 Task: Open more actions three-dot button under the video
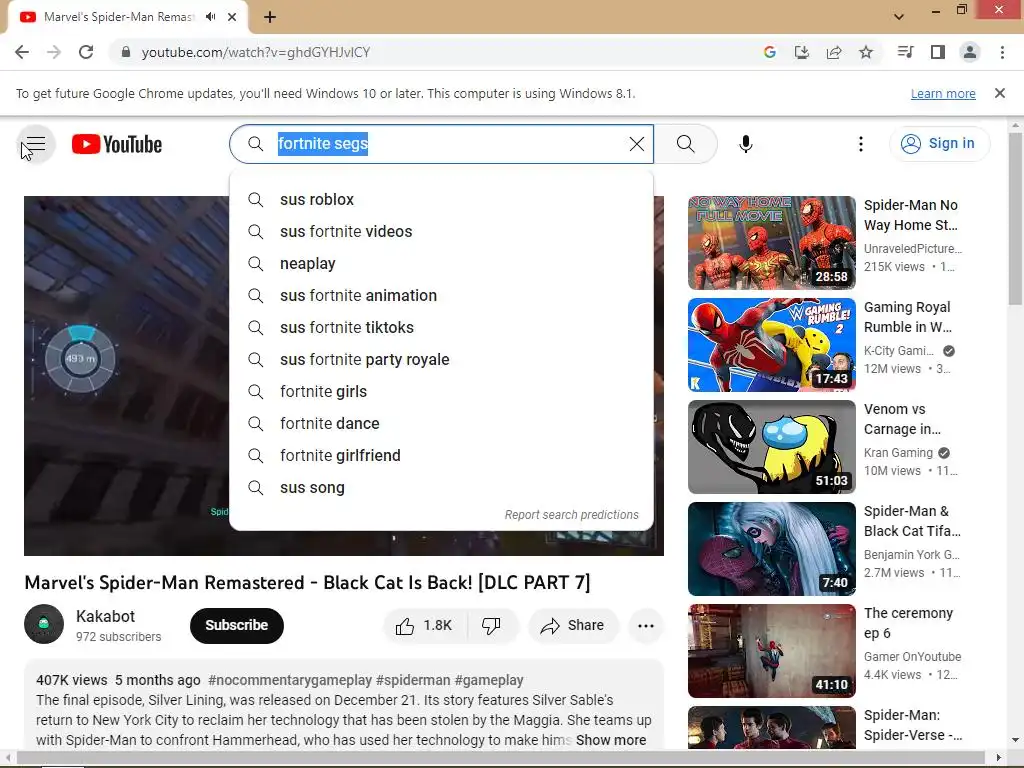point(646,626)
